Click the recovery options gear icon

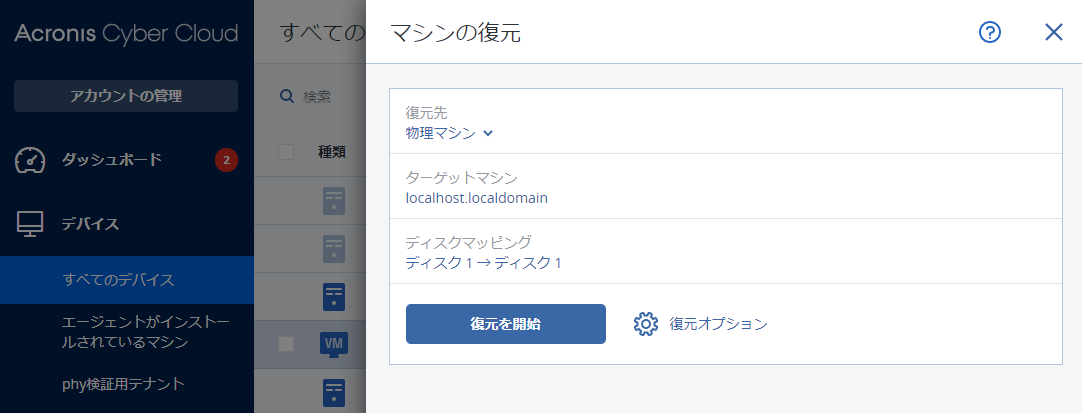[645, 324]
